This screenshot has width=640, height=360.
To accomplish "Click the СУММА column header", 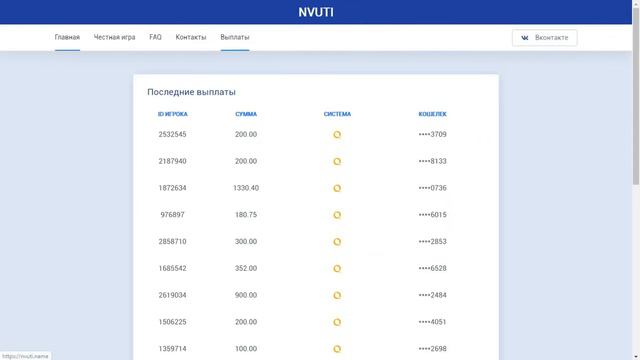I will (246, 114).
